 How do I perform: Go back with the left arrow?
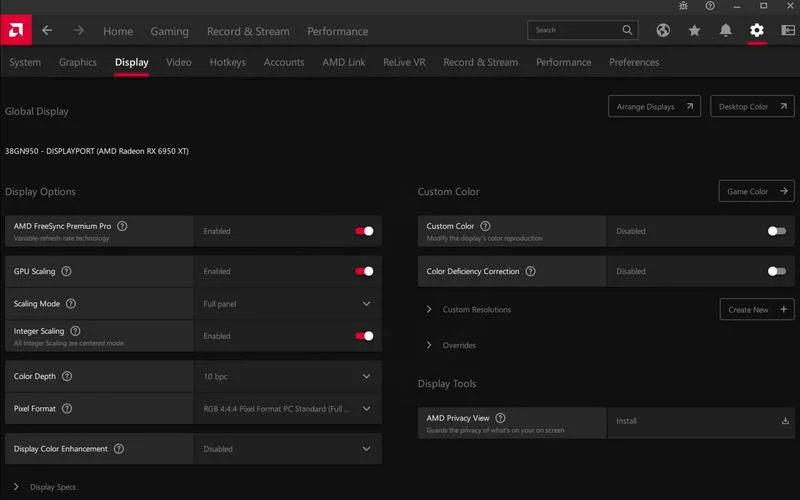coord(47,31)
